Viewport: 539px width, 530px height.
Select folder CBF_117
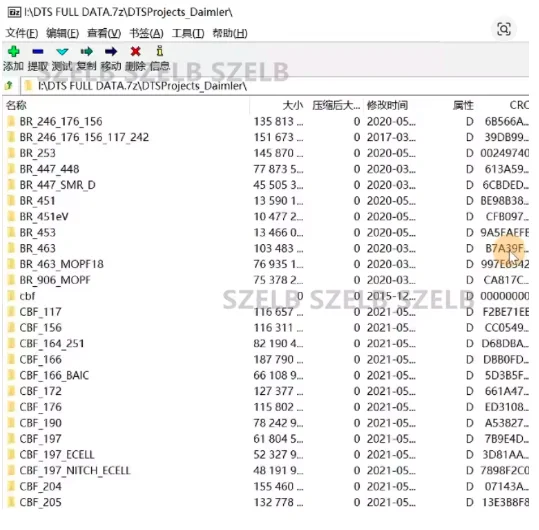tap(41, 312)
